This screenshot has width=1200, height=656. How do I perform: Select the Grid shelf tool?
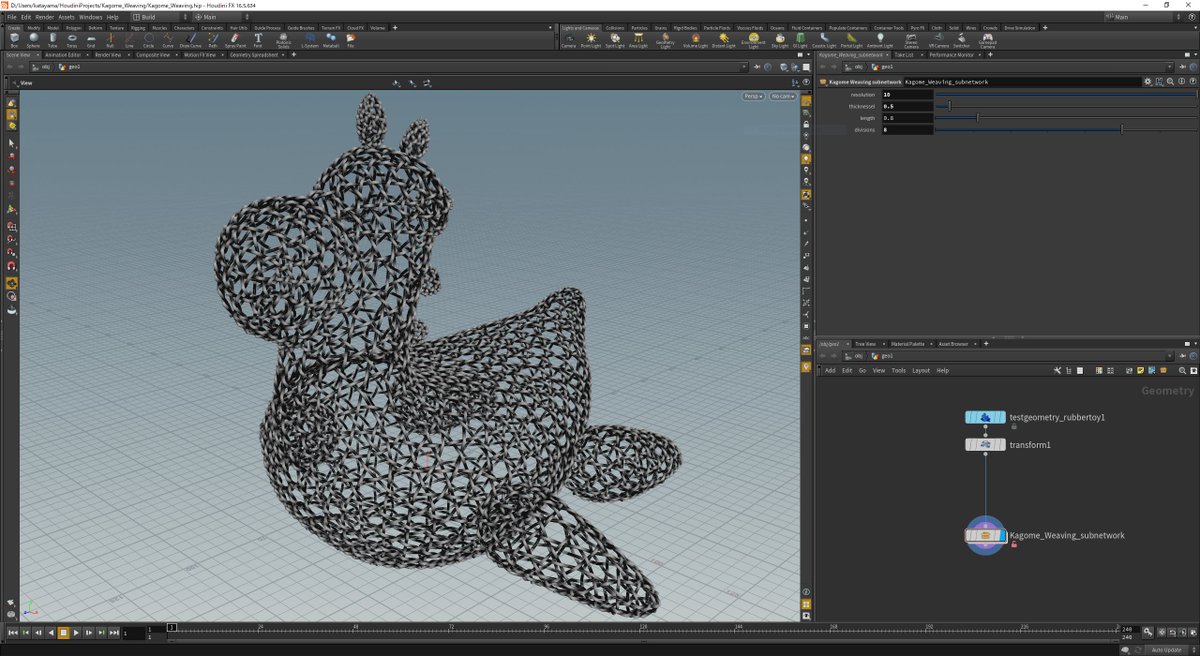[91, 39]
